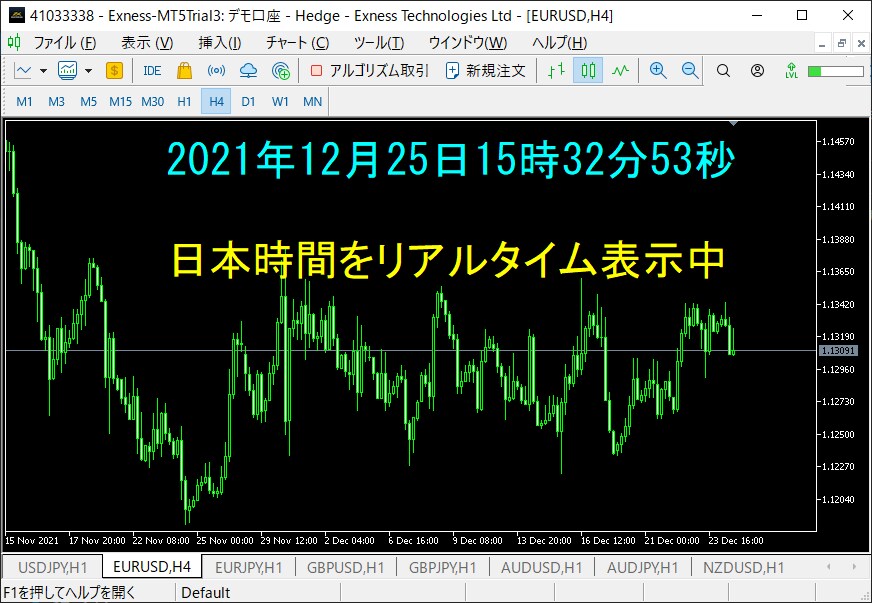Open the templates/indicators chart icon
This screenshot has width=872, height=603.
tap(67, 71)
